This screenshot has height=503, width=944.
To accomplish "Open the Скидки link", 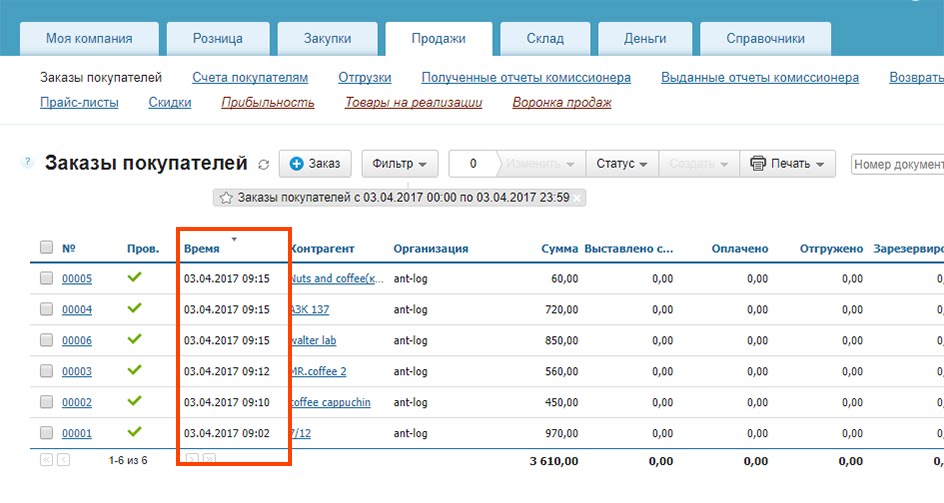I will (170, 102).
